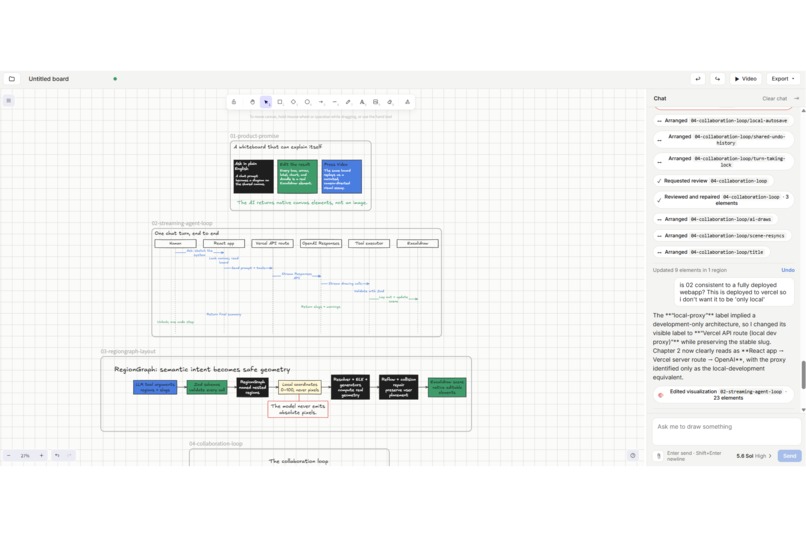
Task: Select the 'Tool executor' sequence box
Action: click(369, 244)
